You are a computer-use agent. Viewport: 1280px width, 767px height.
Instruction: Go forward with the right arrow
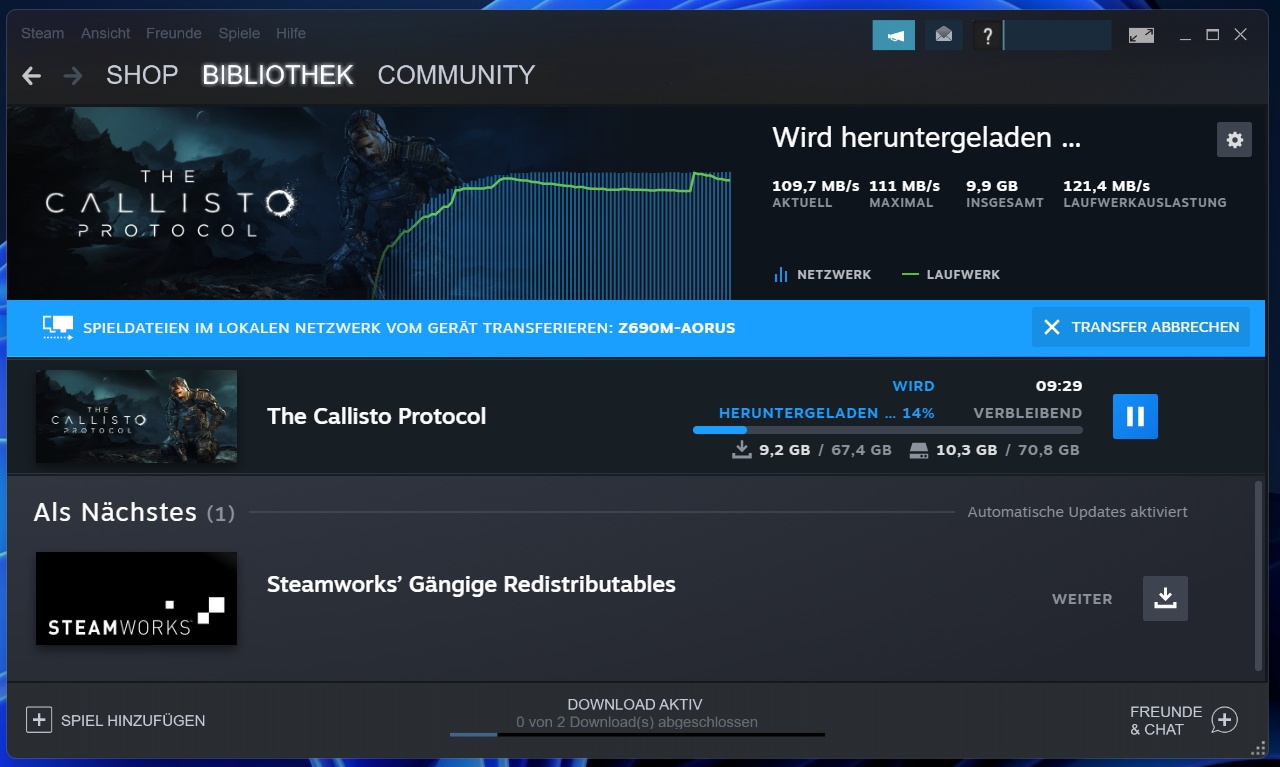point(72,76)
